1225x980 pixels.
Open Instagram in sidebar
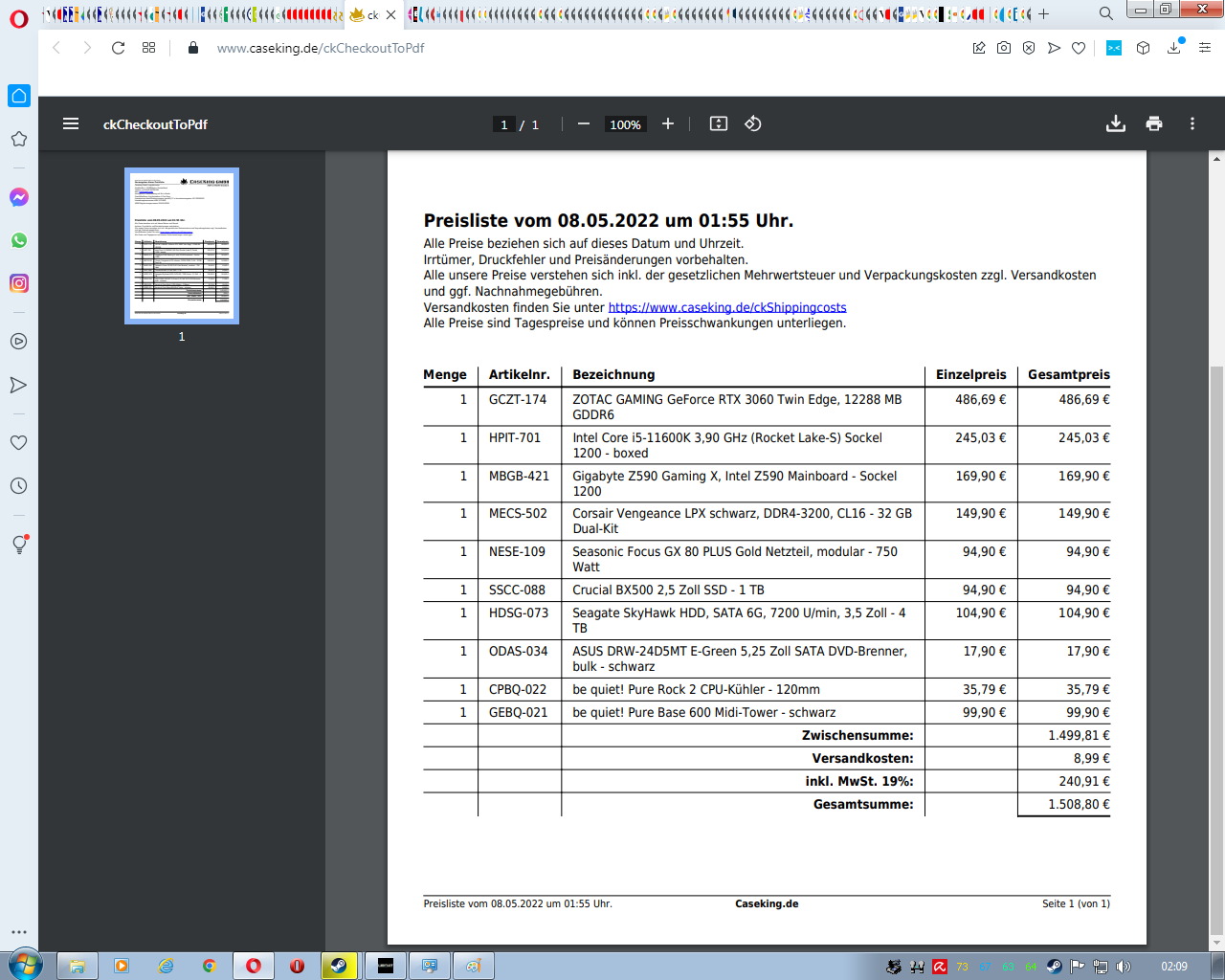[19, 283]
